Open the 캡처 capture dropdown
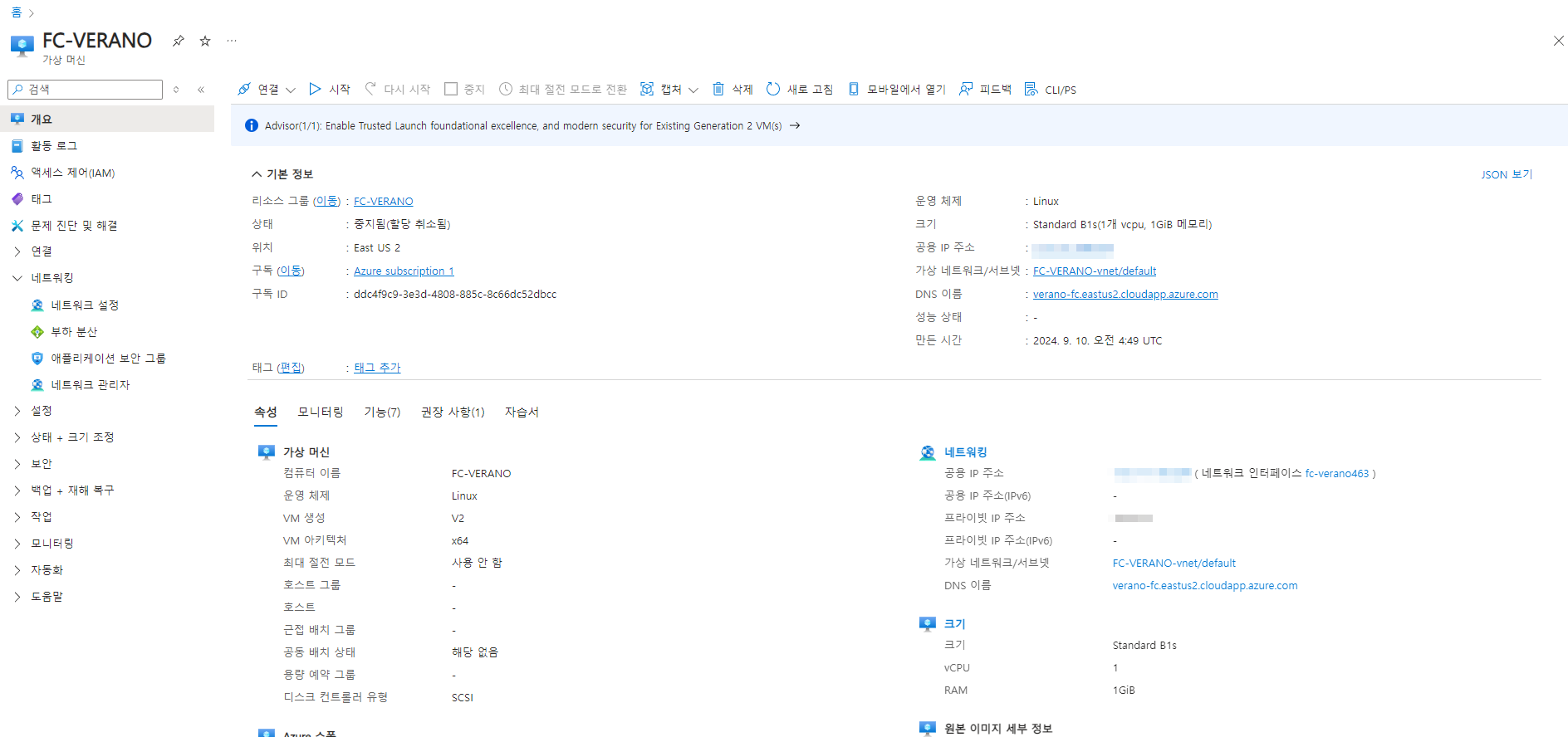This screenshot has height=737, width=1568. click(x=669, y=90)
